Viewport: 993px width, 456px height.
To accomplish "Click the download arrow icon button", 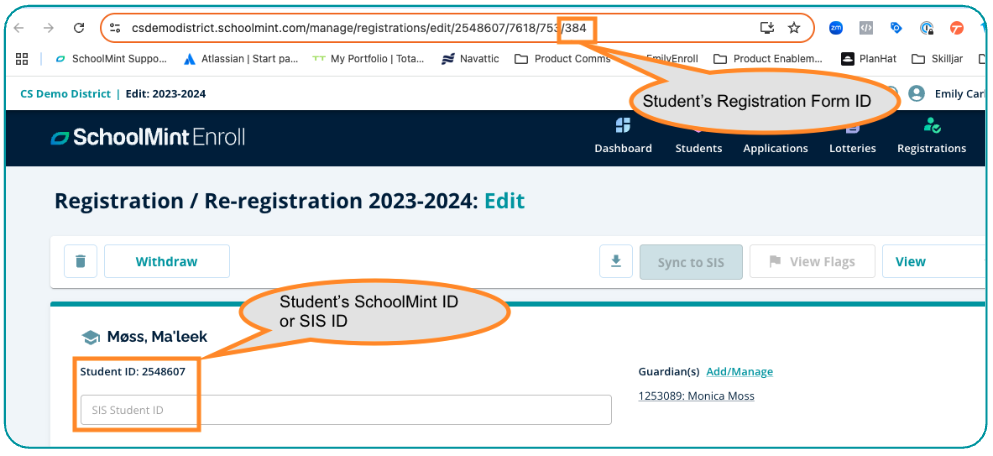I will click(x=616, y=261).
